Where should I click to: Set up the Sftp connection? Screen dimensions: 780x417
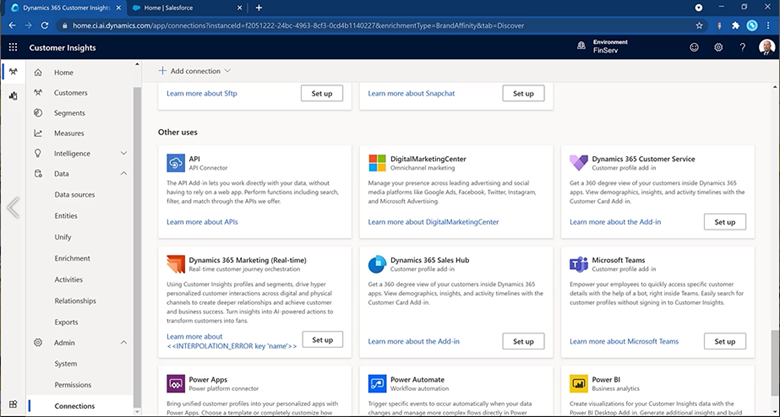322,94
